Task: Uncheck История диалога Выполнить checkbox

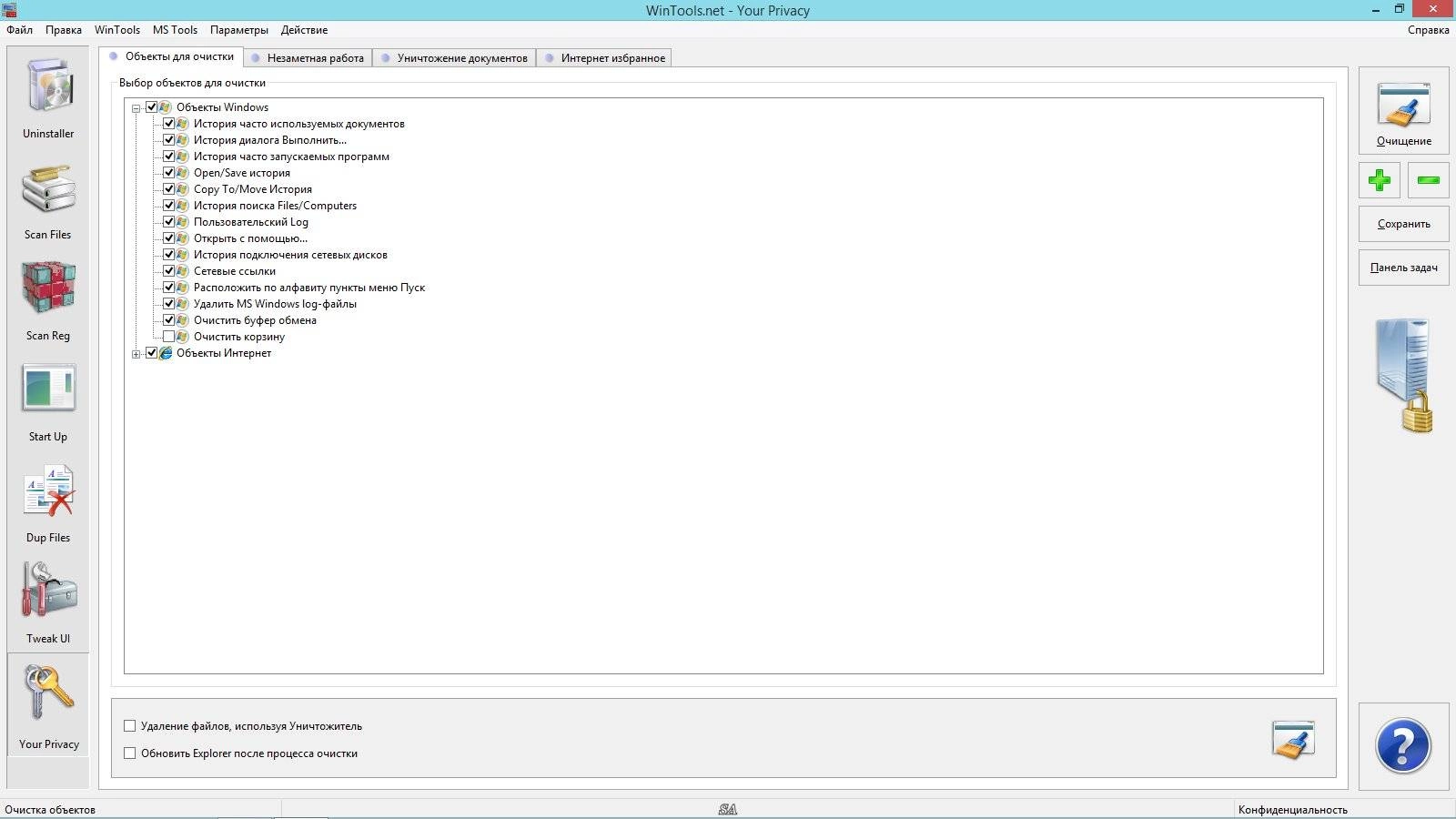Action: coord(169,140)
